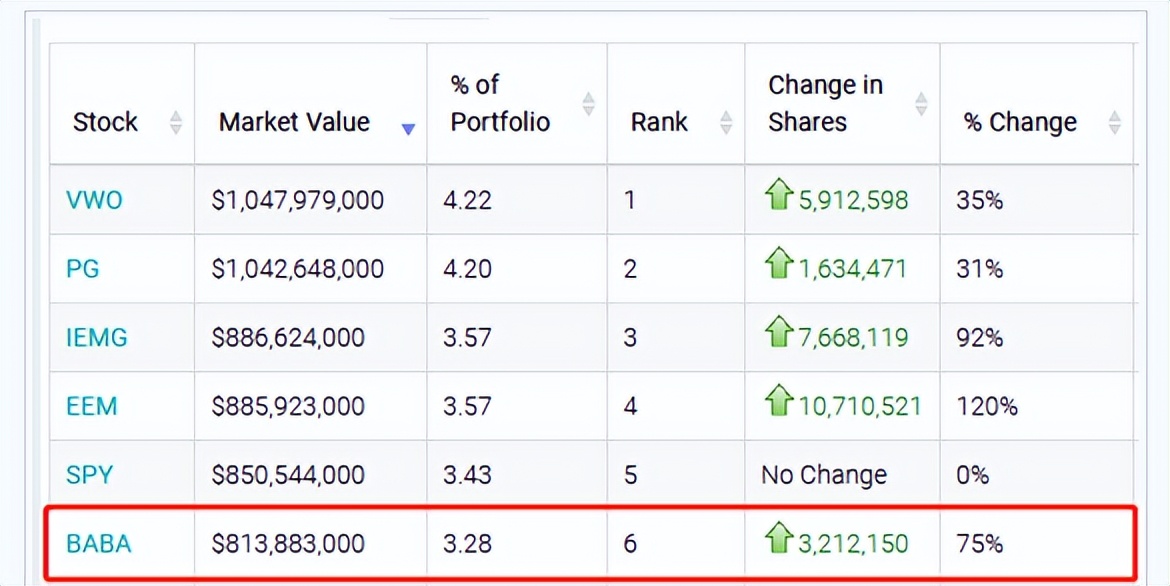Click the Stock column header text
This screenshot has width=1170, height=586.
point(105,123)
